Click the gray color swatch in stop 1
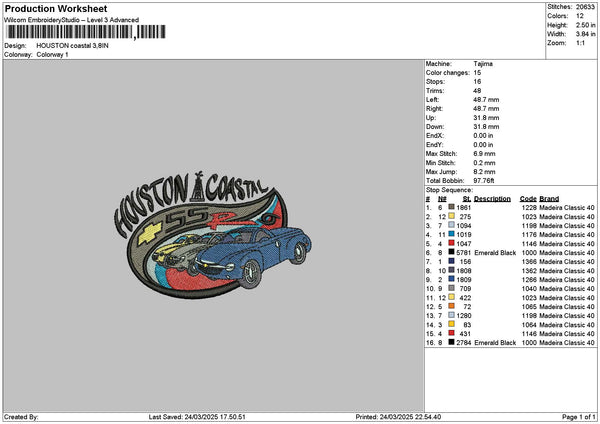Screen dimensions: 600x424 (x=451, y=207)
